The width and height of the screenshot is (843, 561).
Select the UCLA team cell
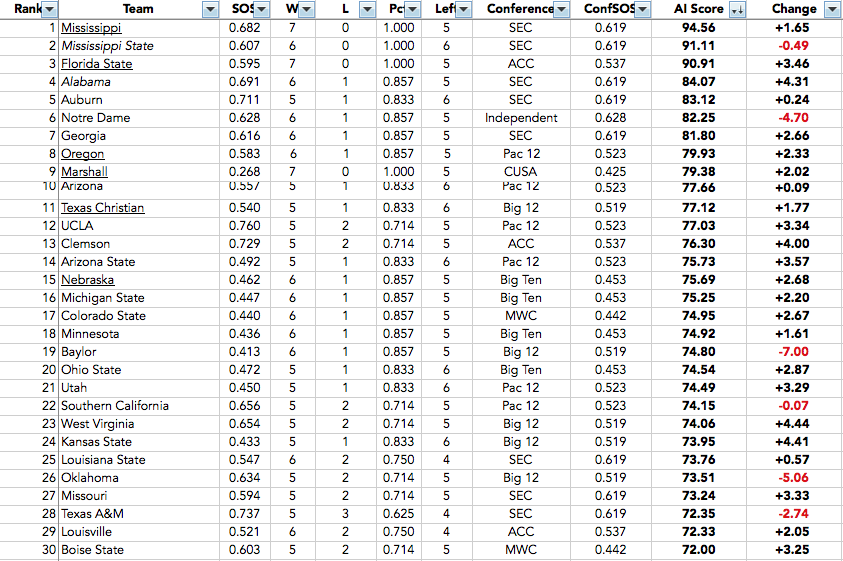139,226
